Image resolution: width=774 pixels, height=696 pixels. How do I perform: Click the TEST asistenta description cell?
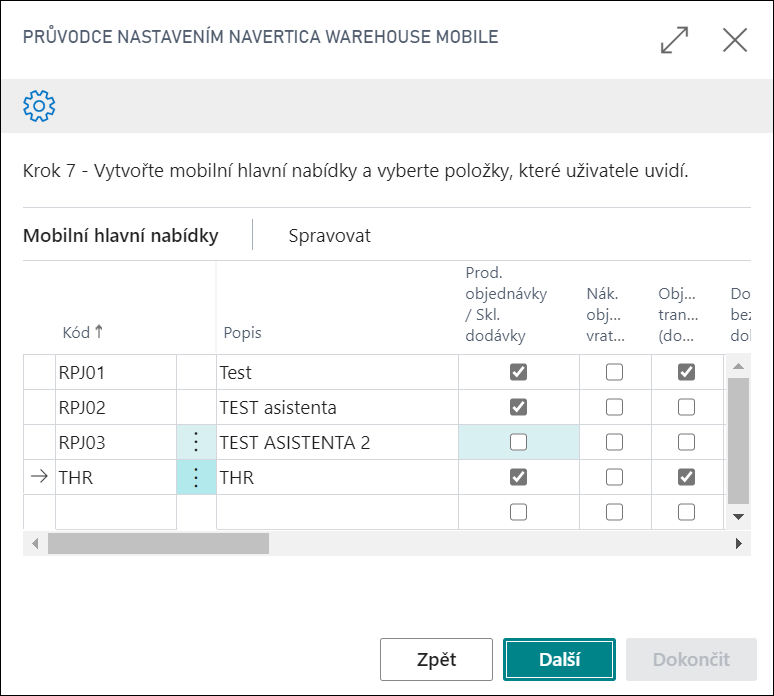[337, 407]
